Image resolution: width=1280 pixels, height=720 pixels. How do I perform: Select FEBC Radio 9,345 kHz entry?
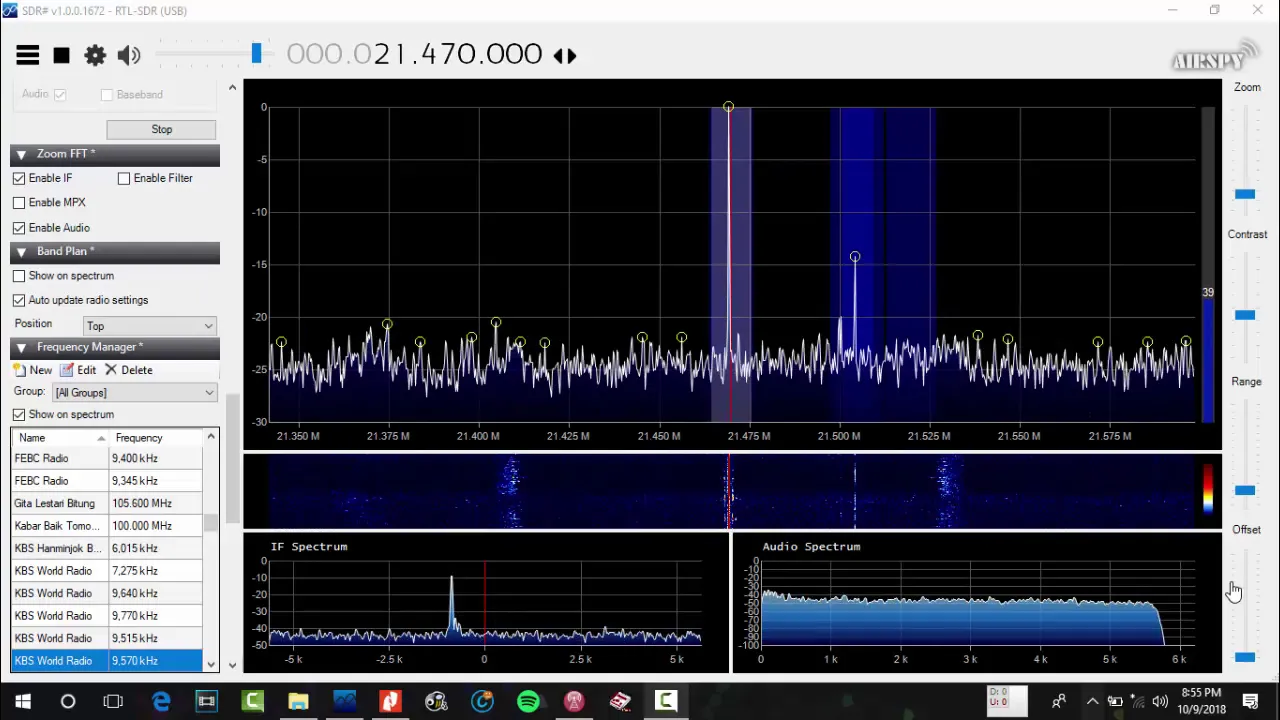(107, 481)
